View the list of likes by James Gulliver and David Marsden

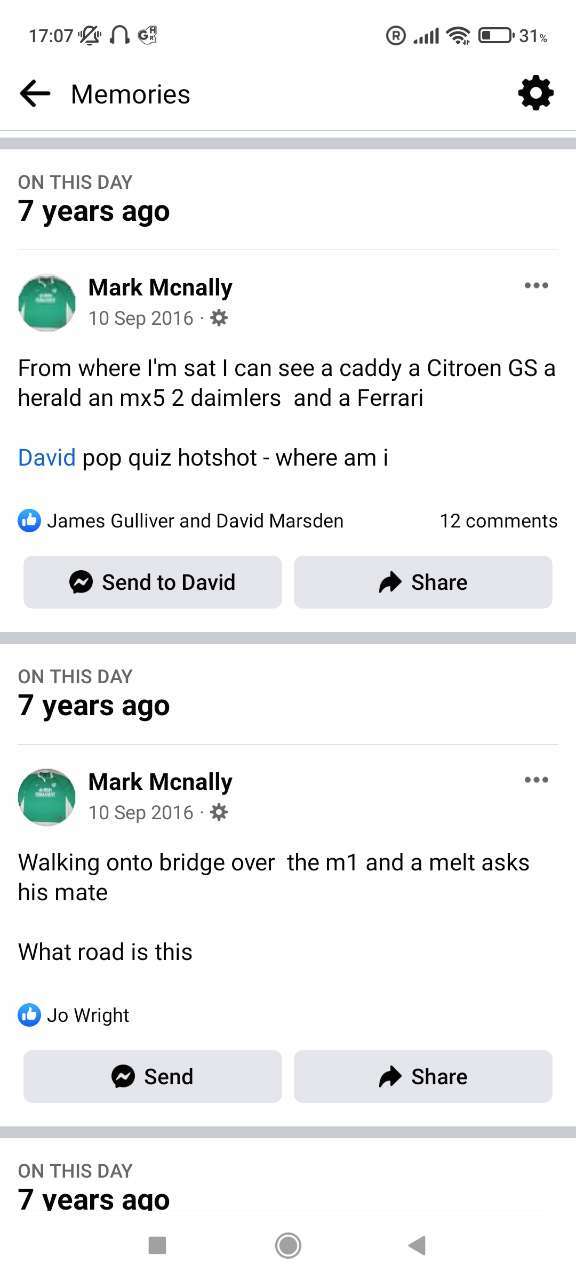195,521
